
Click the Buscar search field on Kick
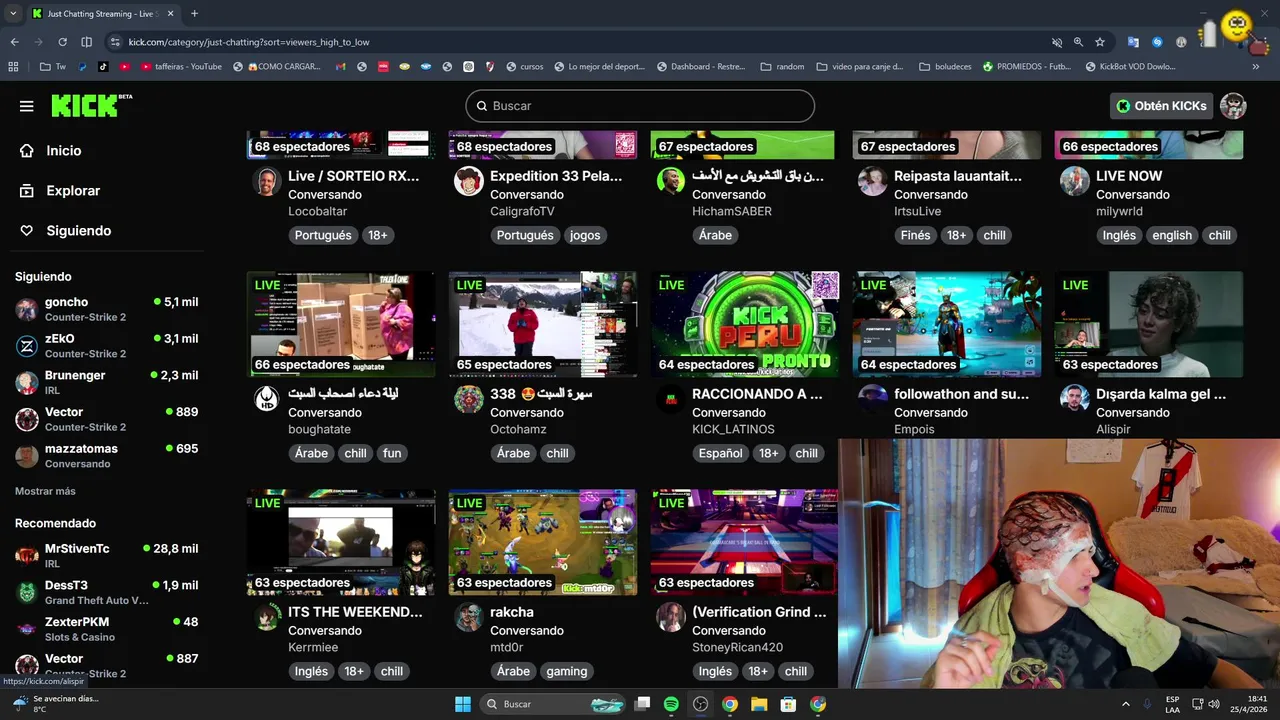[x=640, y=106]
